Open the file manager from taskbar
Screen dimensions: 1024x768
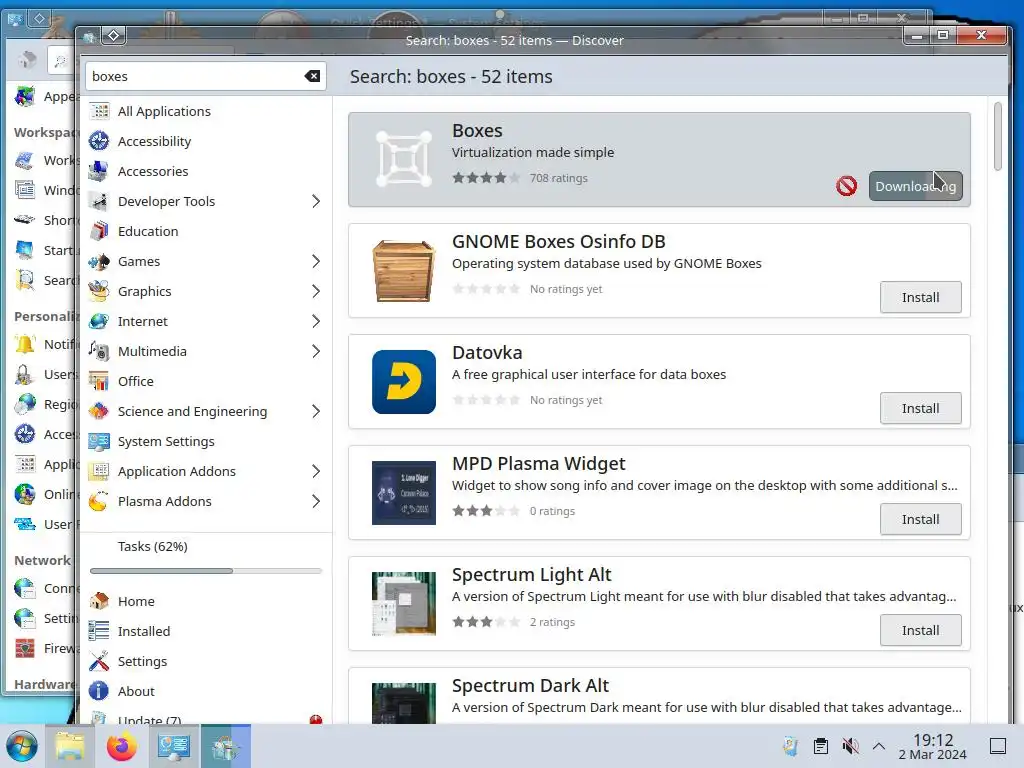coord(69,746)
